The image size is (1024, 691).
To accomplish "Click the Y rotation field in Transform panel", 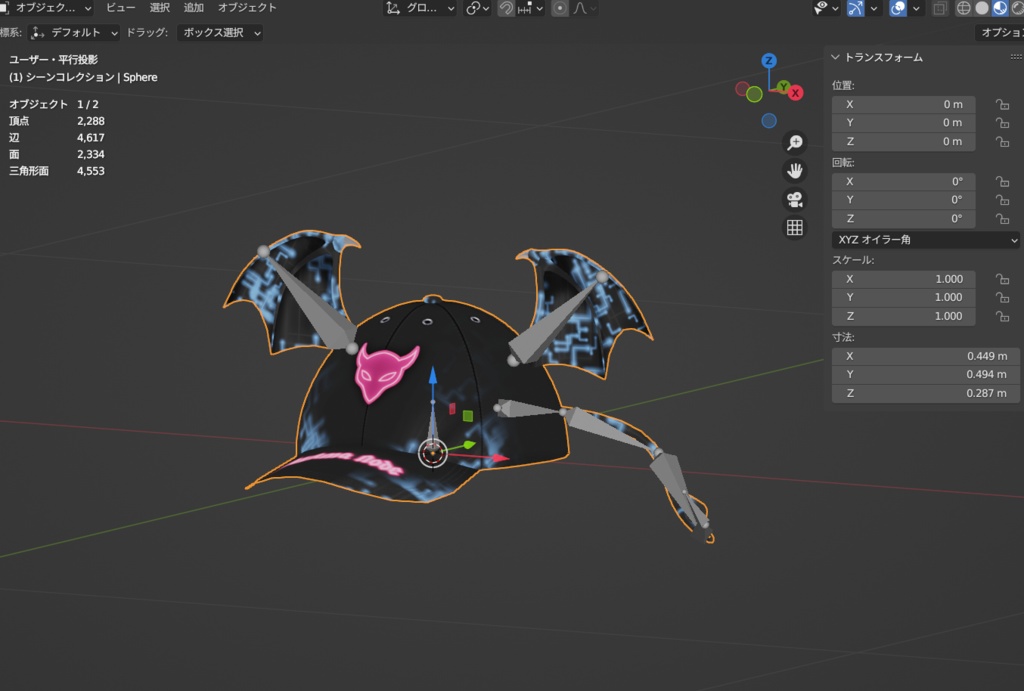I will click(x=903, y=199).
